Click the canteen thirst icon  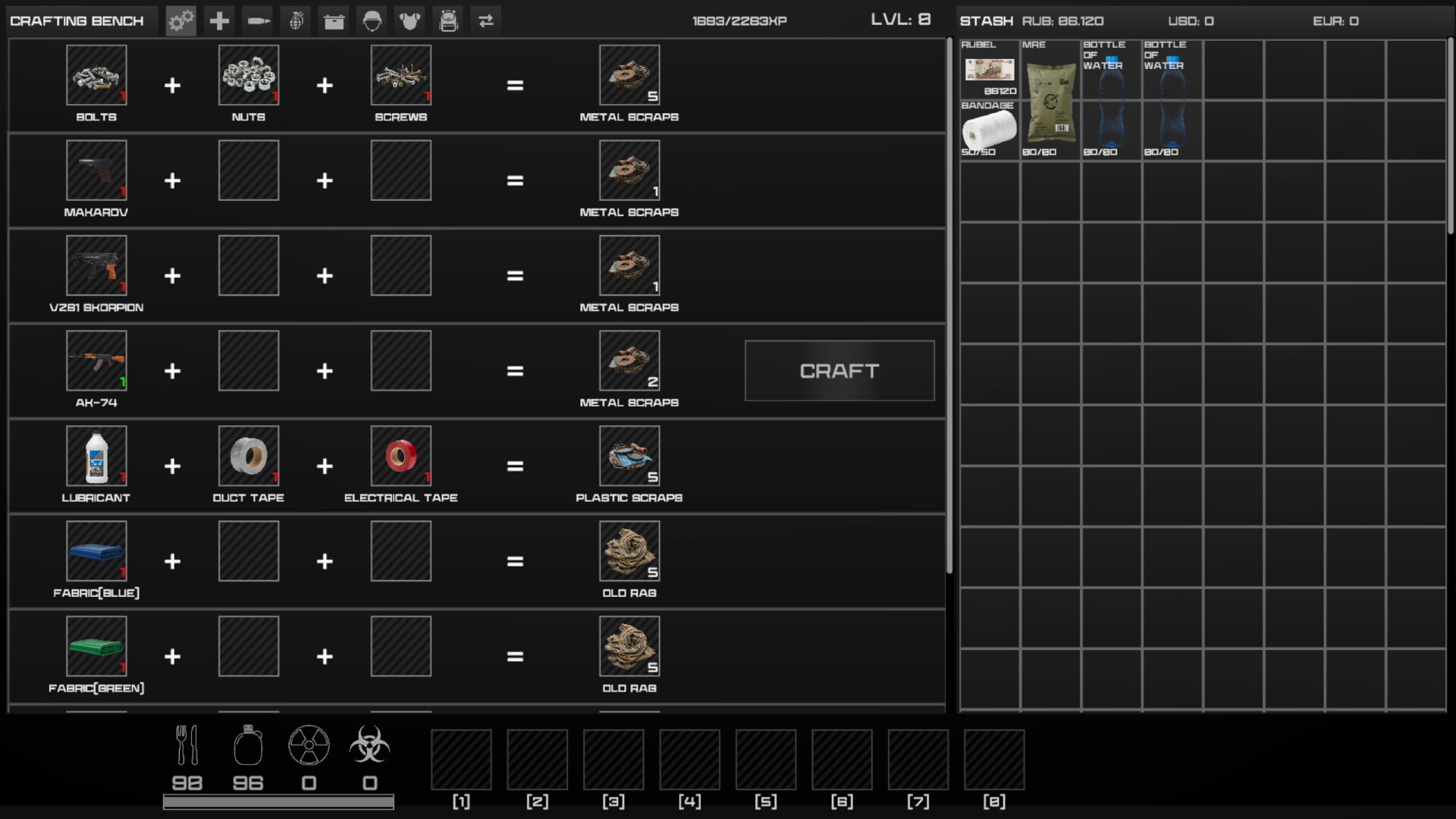(x=248, y=746)
